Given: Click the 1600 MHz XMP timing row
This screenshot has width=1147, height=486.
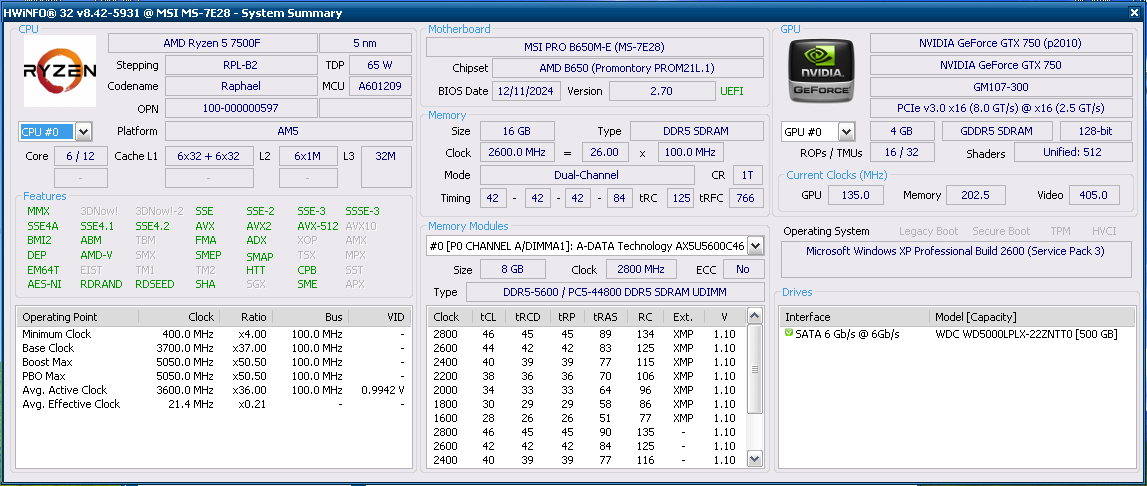Looking at the screenshot, I should 587,418.
